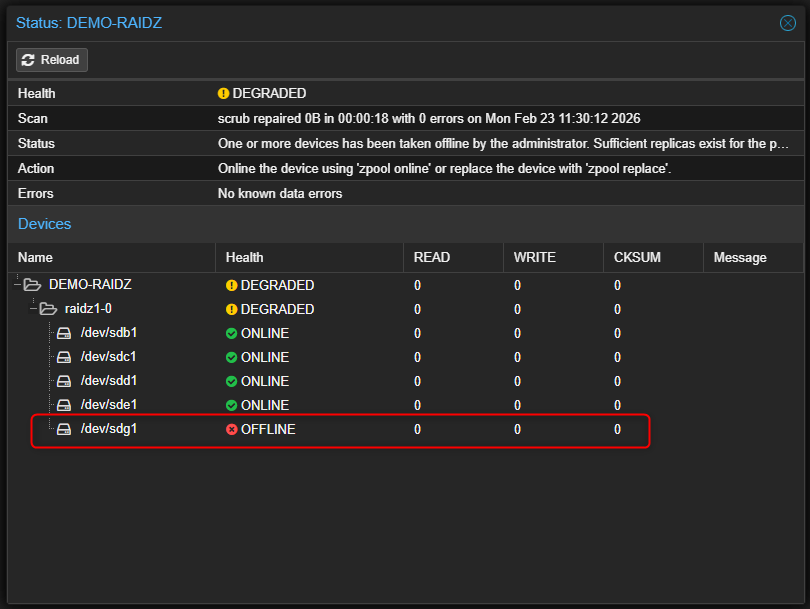810x609 pixels.
Task: Click the green check icon for /dev/sdd1
Action: click(x=231, y=381)
